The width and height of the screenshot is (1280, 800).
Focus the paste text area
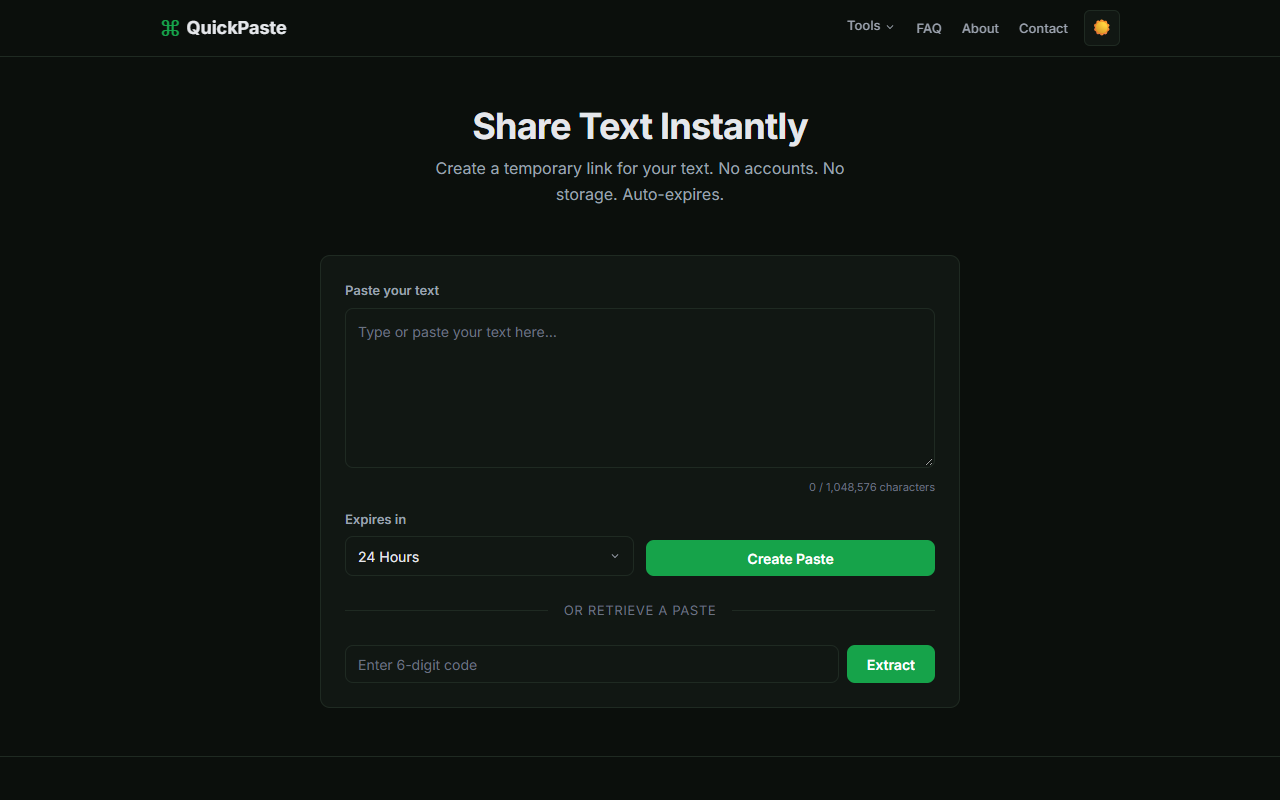[640, 388]
